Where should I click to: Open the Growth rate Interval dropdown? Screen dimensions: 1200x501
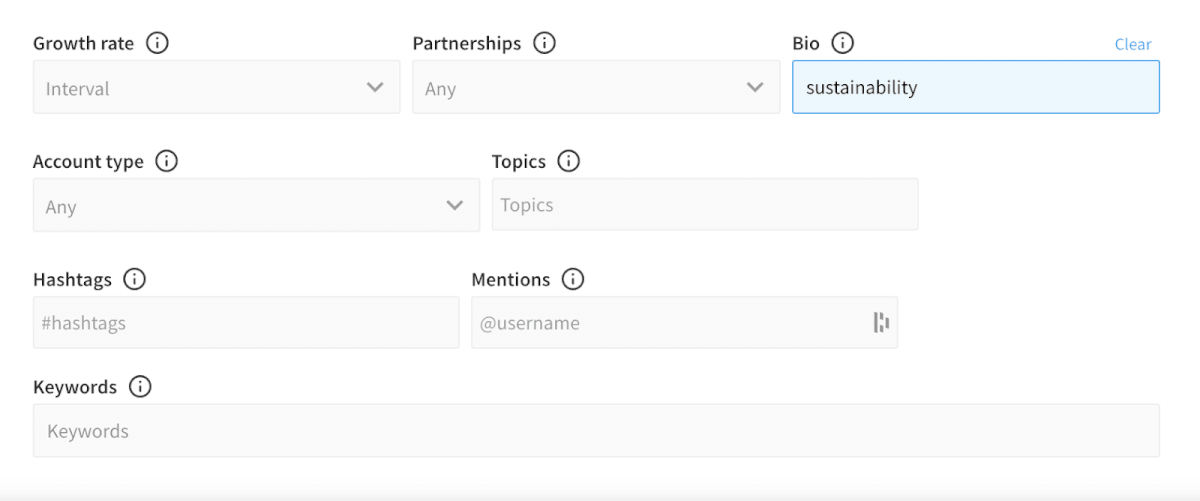[216, 87]
